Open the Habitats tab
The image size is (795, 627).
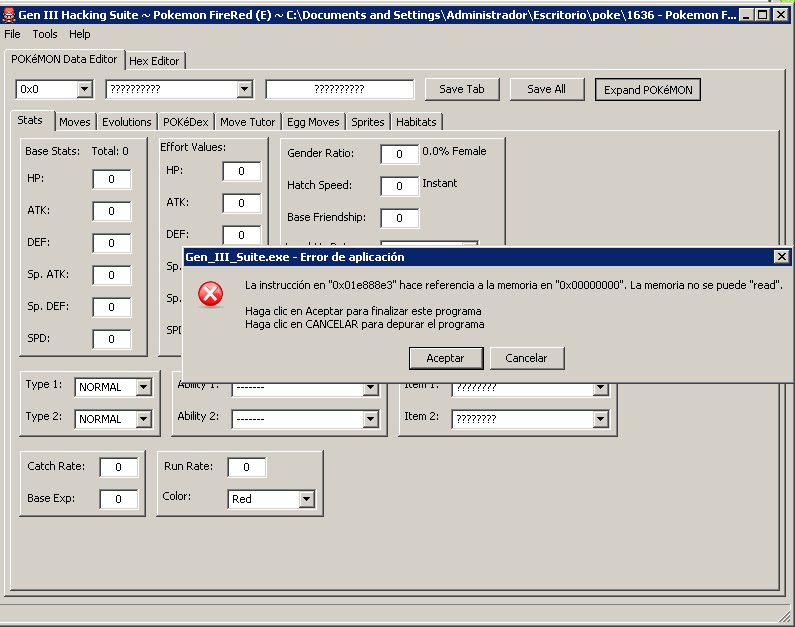[x=416, y=122]
